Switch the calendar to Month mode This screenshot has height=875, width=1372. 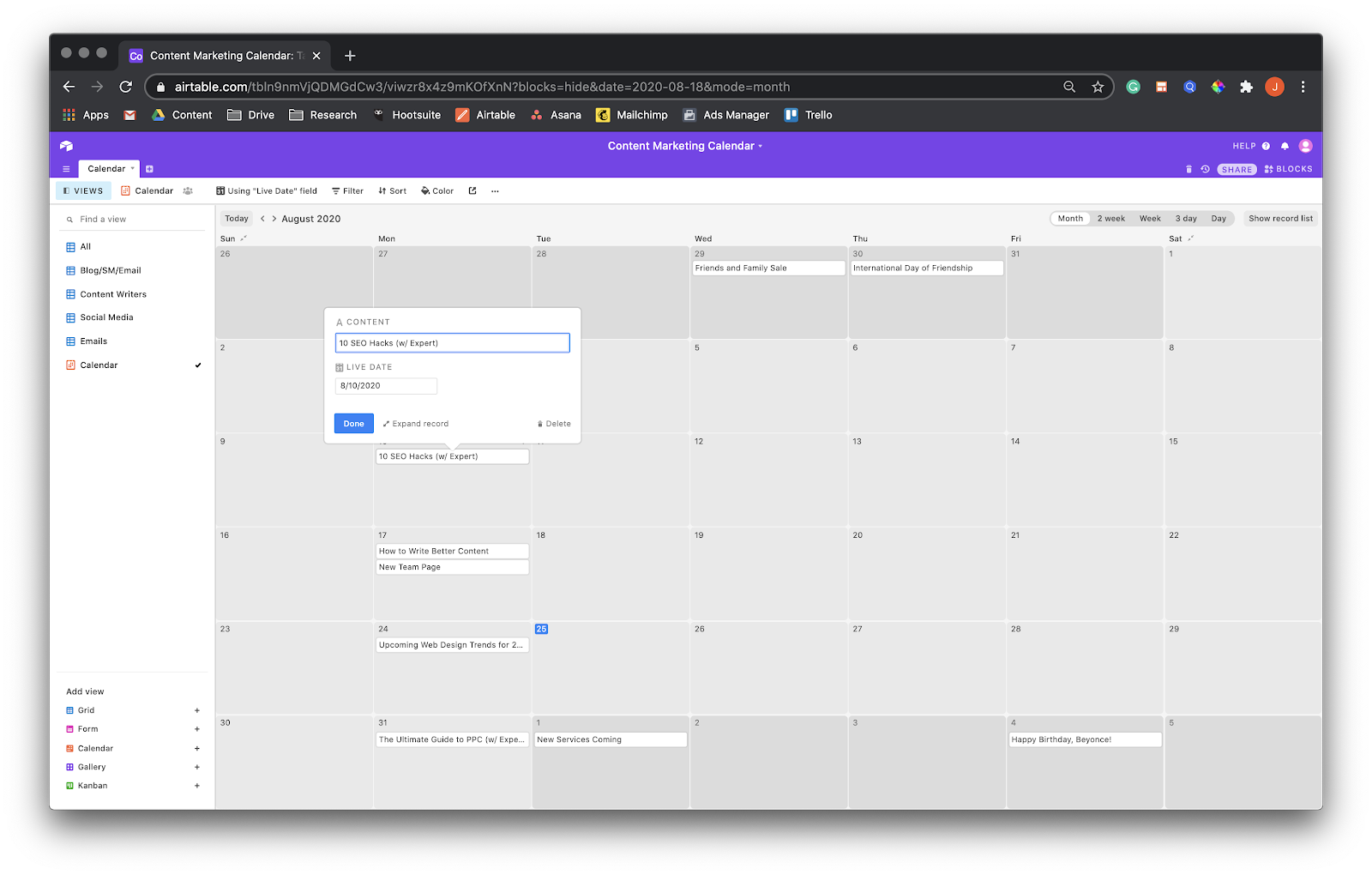[x=1070, y=219]
